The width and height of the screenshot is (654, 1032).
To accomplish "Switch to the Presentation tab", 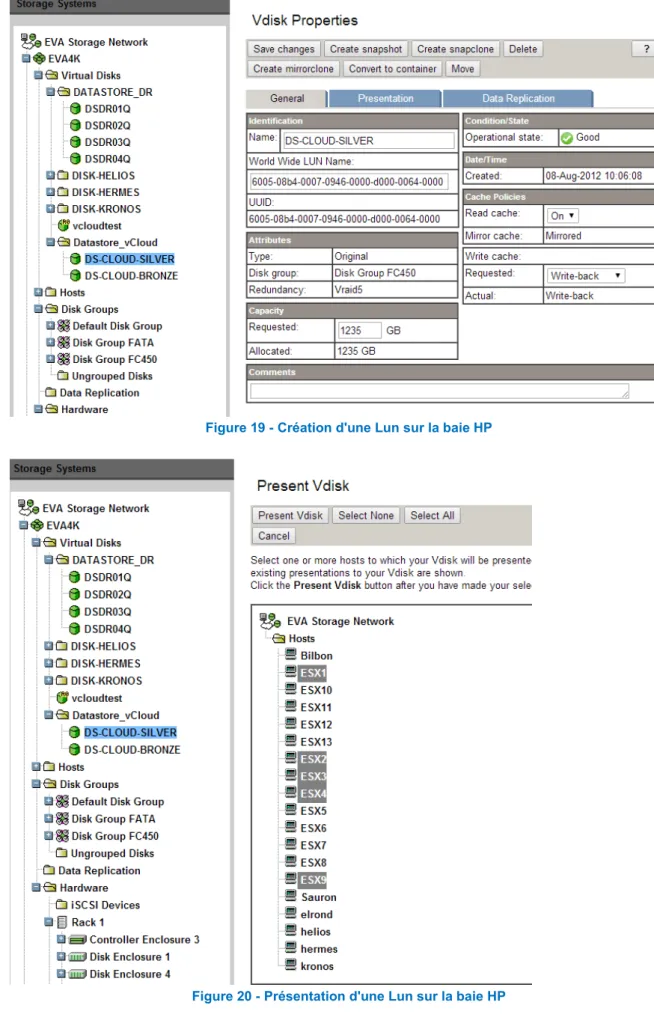I will point(386,99).
